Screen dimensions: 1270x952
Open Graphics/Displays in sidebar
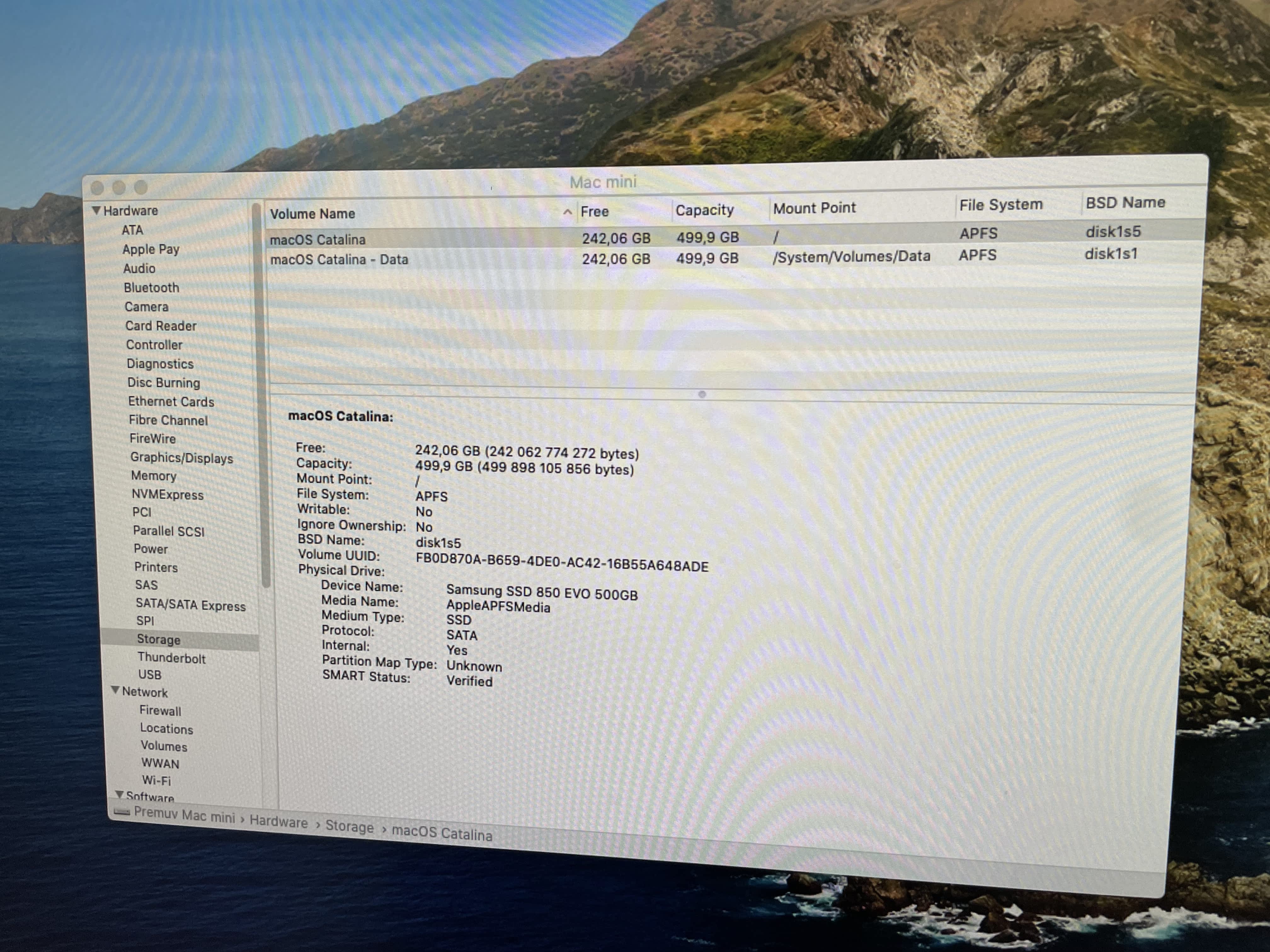pyautogui.click(x=181, y=458)
